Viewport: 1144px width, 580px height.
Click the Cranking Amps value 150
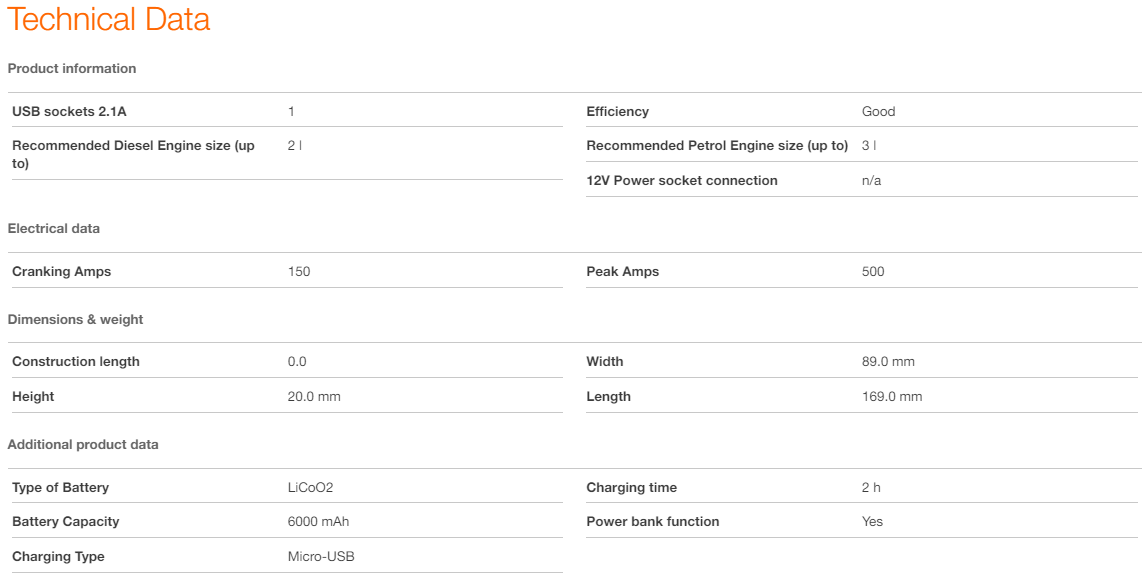click(299, 272)
